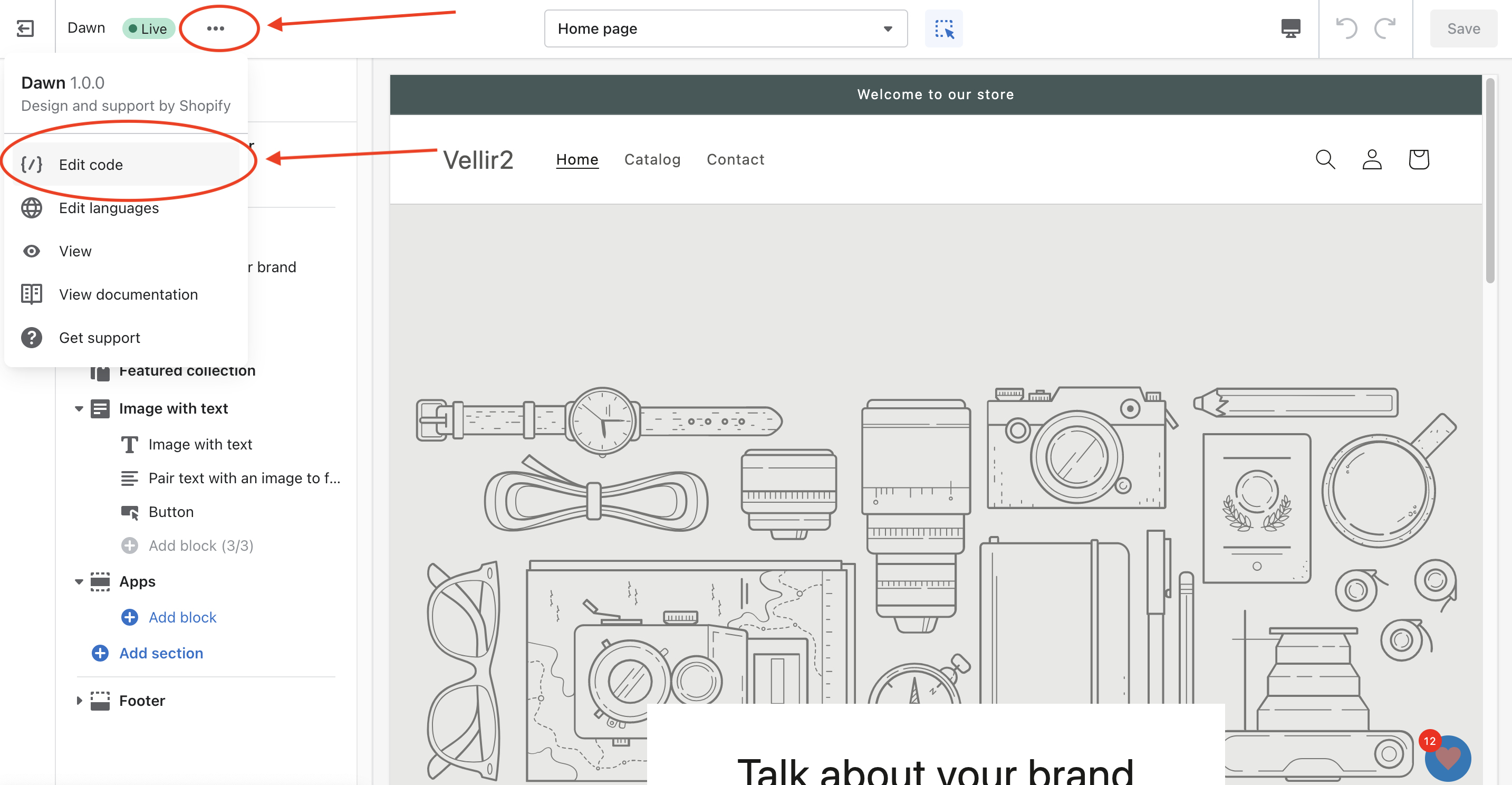Click the desktop preview monitor icon
The height and width of the screenshot is (785, 1512).
(1290, 28)
